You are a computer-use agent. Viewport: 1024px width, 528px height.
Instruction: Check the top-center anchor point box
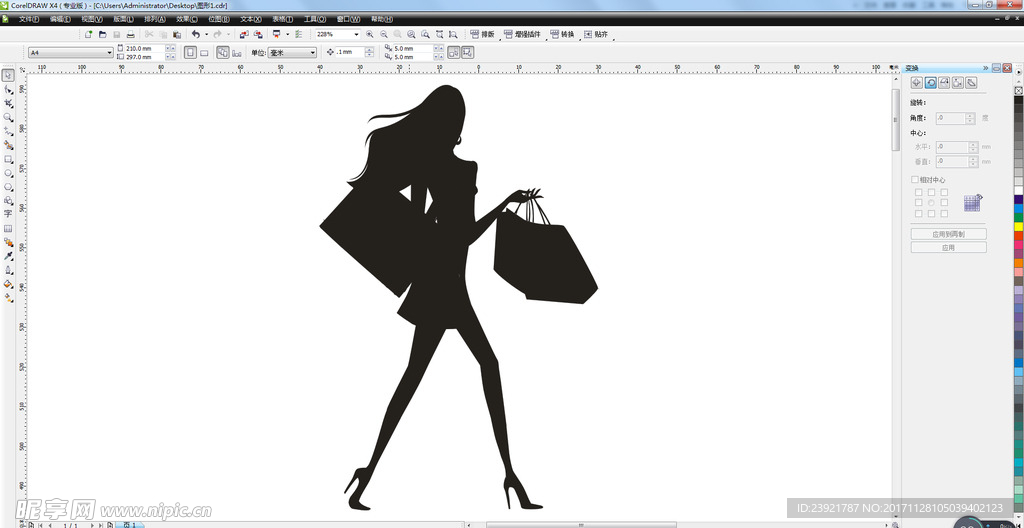click(x=931, y=192)
